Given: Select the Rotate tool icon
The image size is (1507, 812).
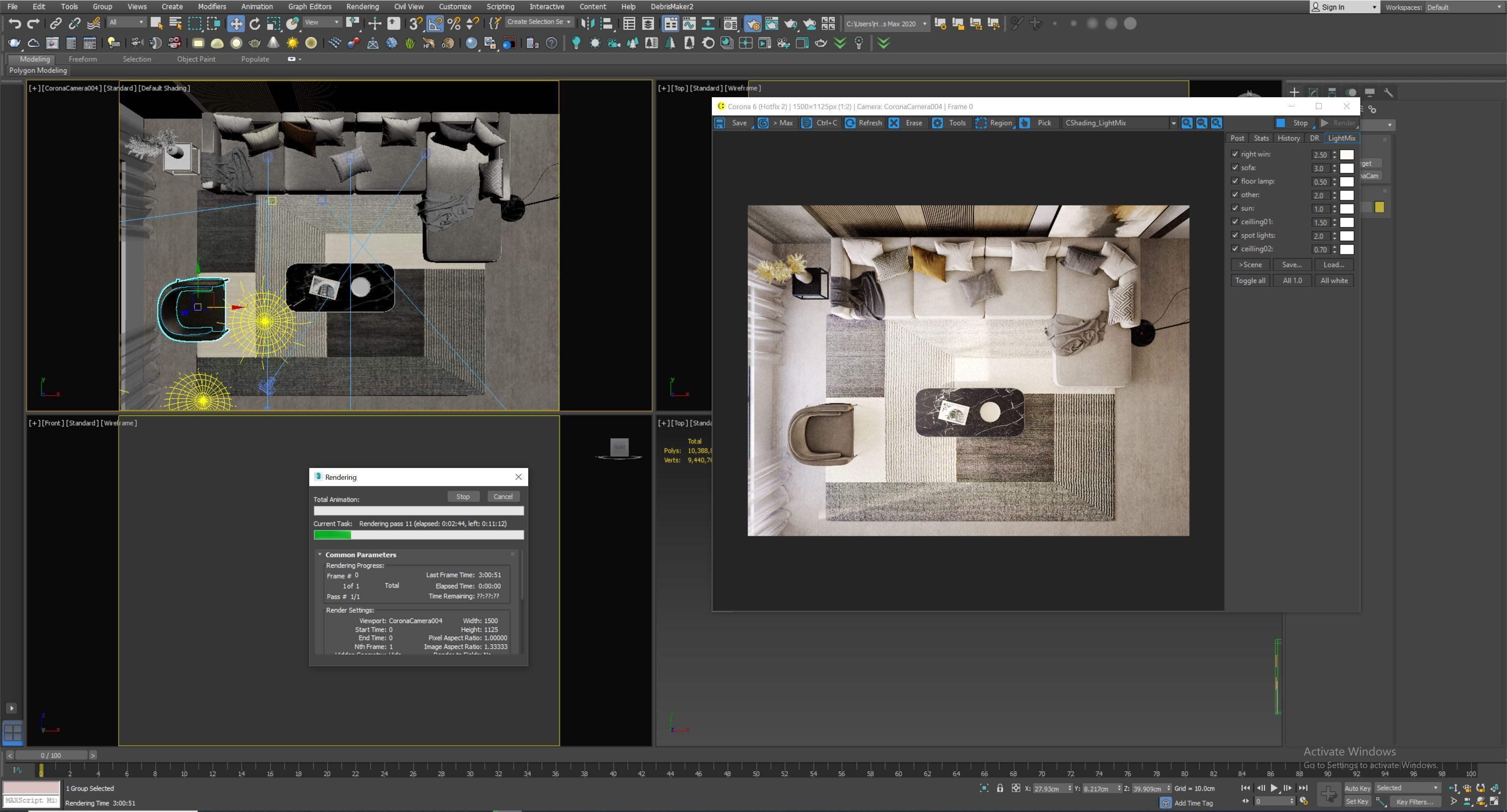Looking at the screenshot, I should (254, 24).
